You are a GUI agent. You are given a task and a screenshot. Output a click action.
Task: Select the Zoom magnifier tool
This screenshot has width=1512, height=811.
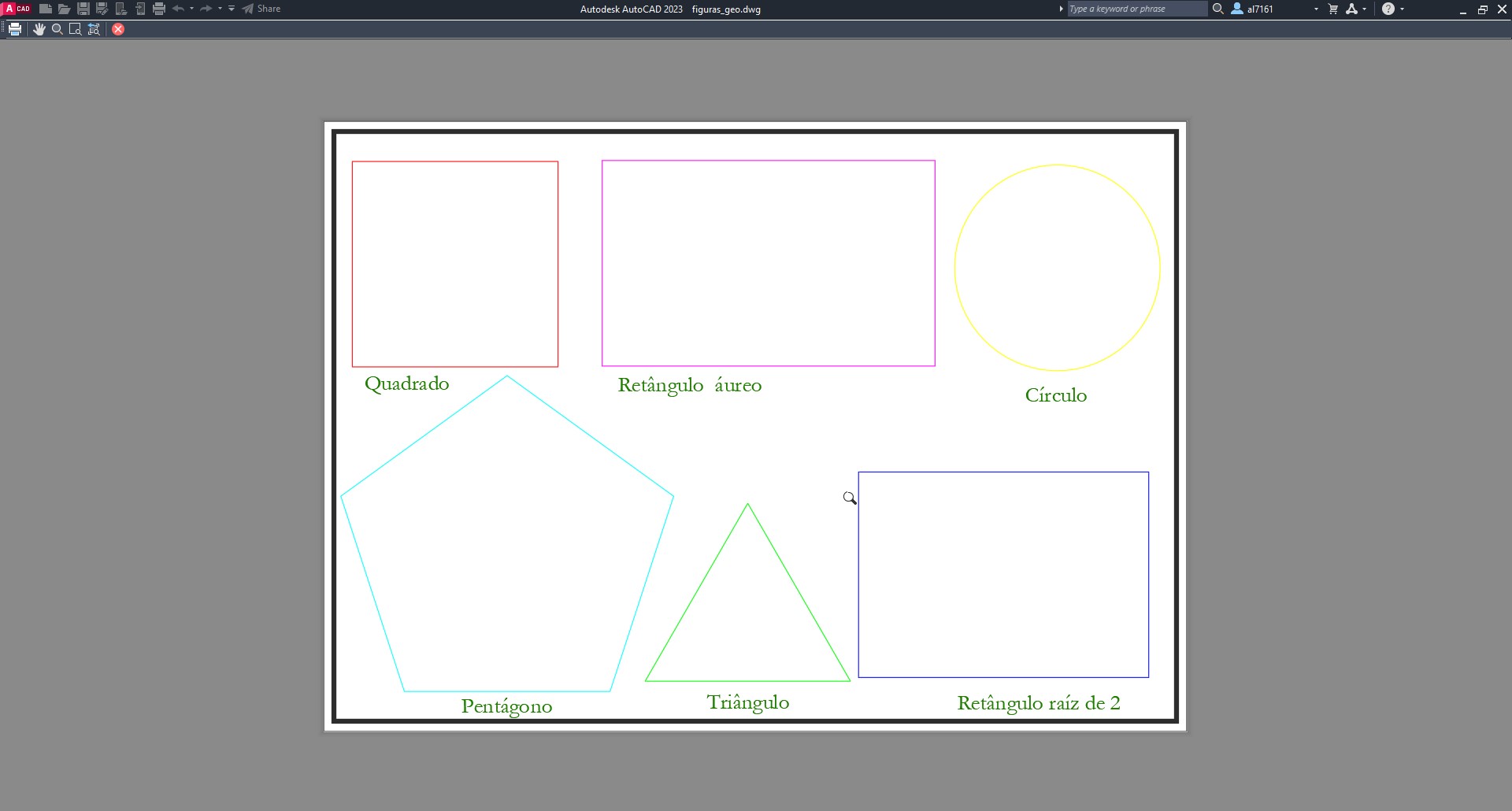point(57,29)
